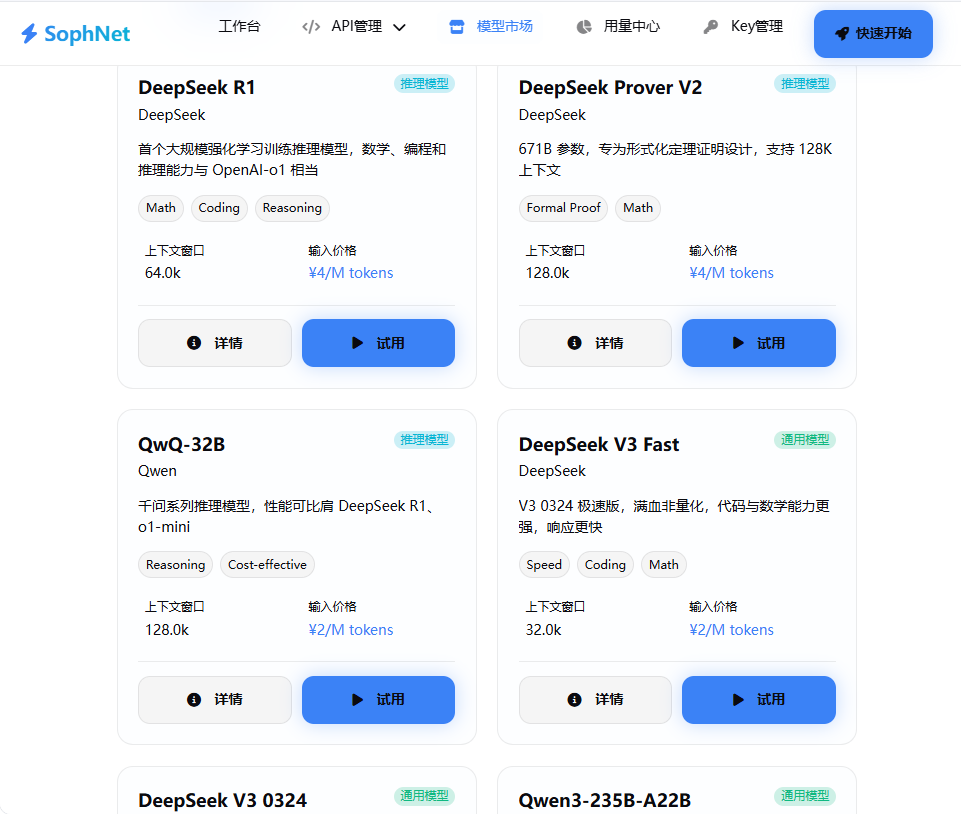
Task: Expand the API管理 dropdown chevron
Action: pyautogui.click(x=400, y=27)
